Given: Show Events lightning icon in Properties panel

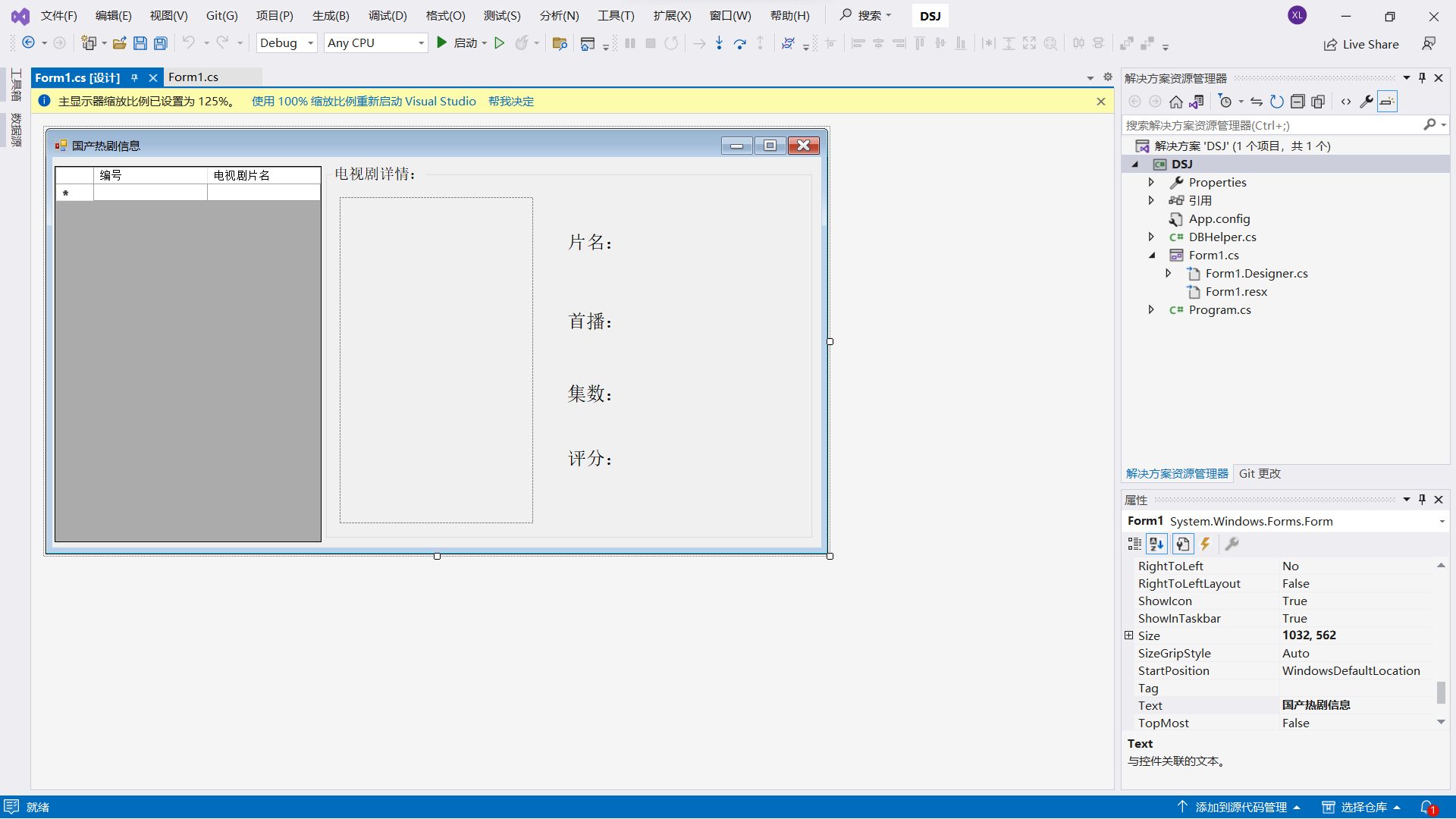Looking at the screenshot, I should 1205,544.
